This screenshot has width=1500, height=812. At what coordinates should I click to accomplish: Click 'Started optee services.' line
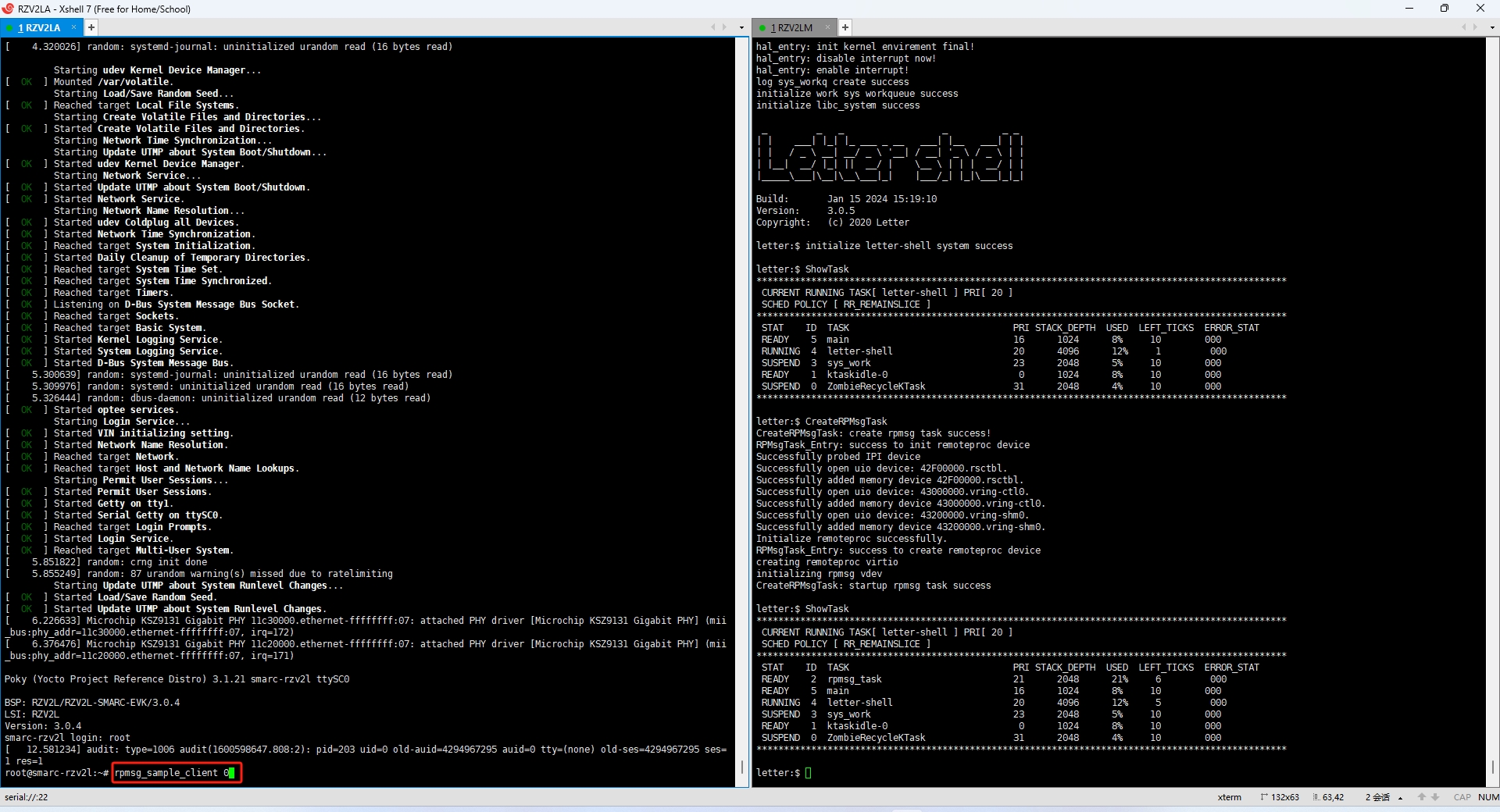(116, 410)
